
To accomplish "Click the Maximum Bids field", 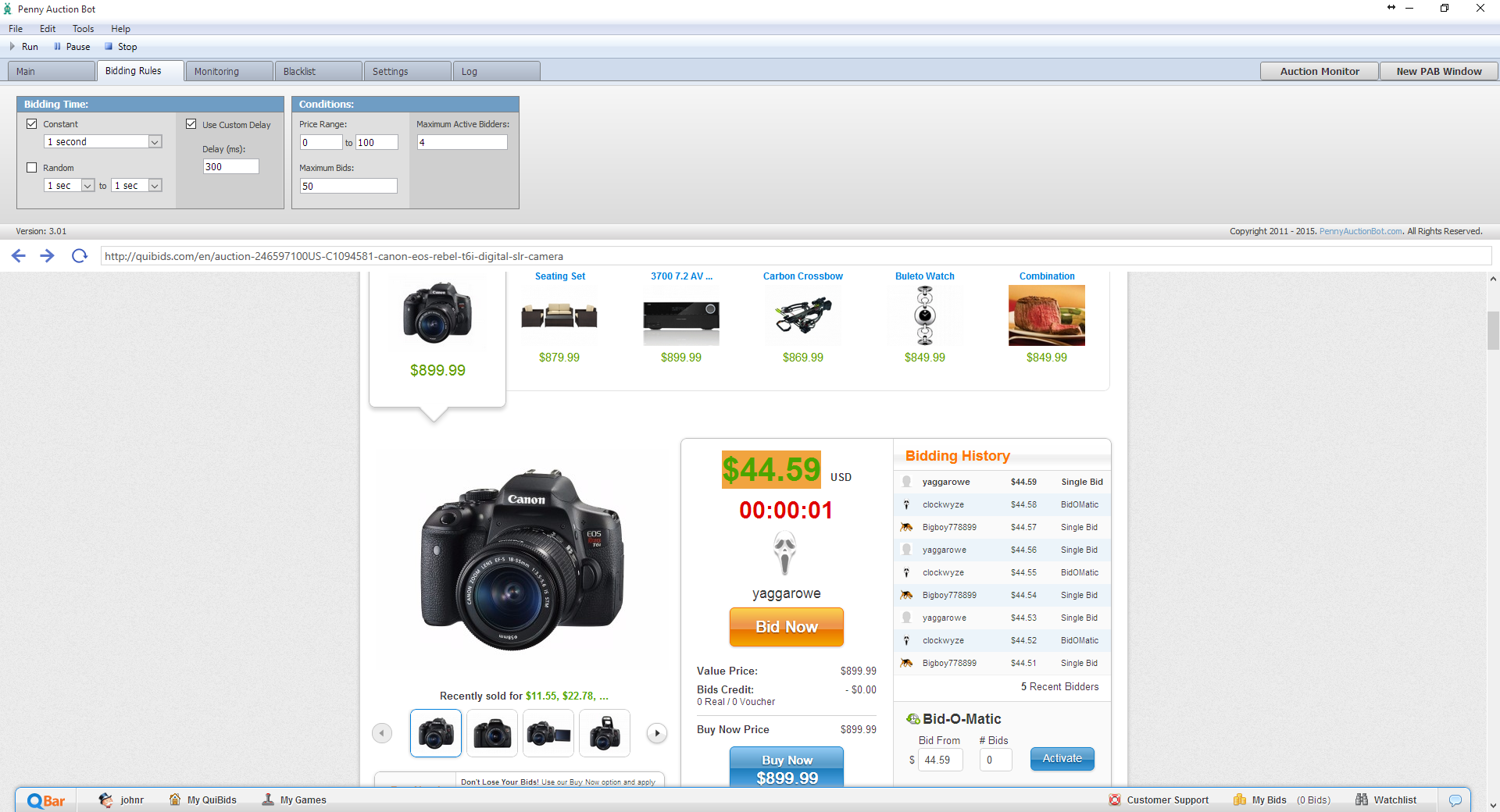I will [x=348, y=186].
